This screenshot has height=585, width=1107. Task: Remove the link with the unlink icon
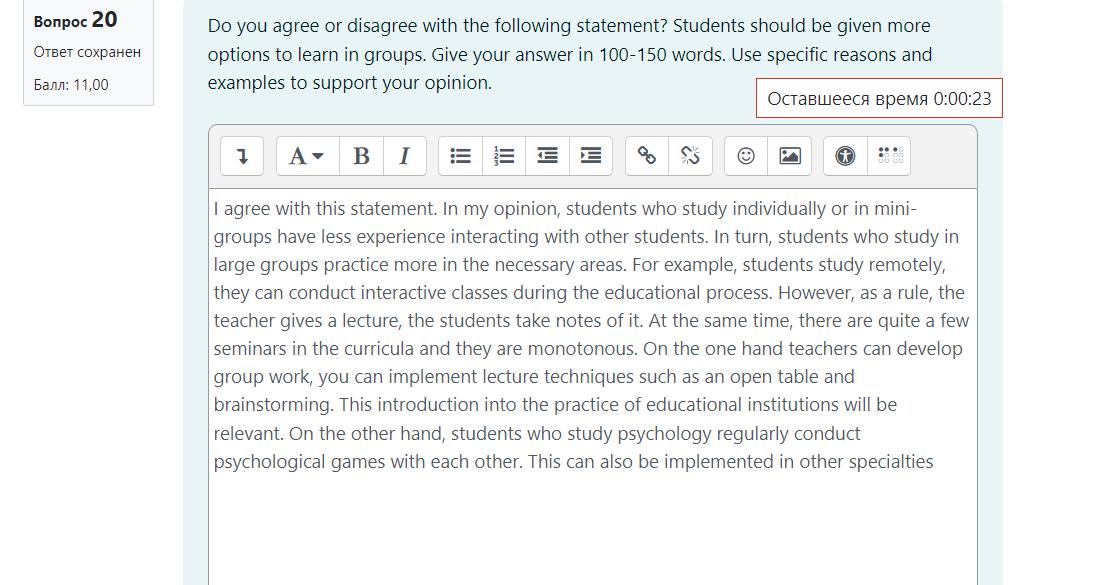point(690,156)
